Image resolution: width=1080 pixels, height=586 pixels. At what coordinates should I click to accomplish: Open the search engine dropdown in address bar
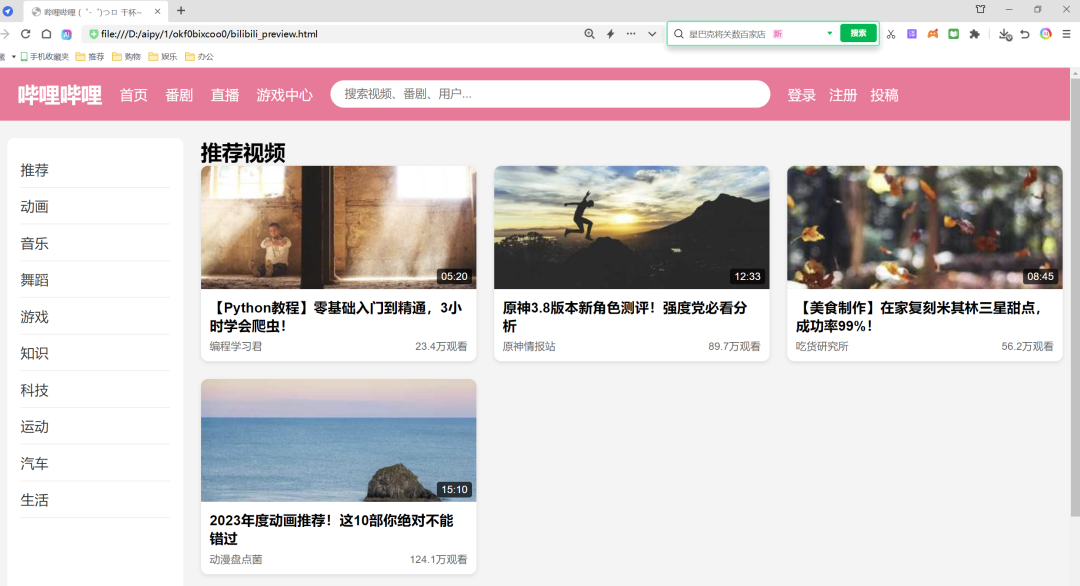(x=829, y=33)
